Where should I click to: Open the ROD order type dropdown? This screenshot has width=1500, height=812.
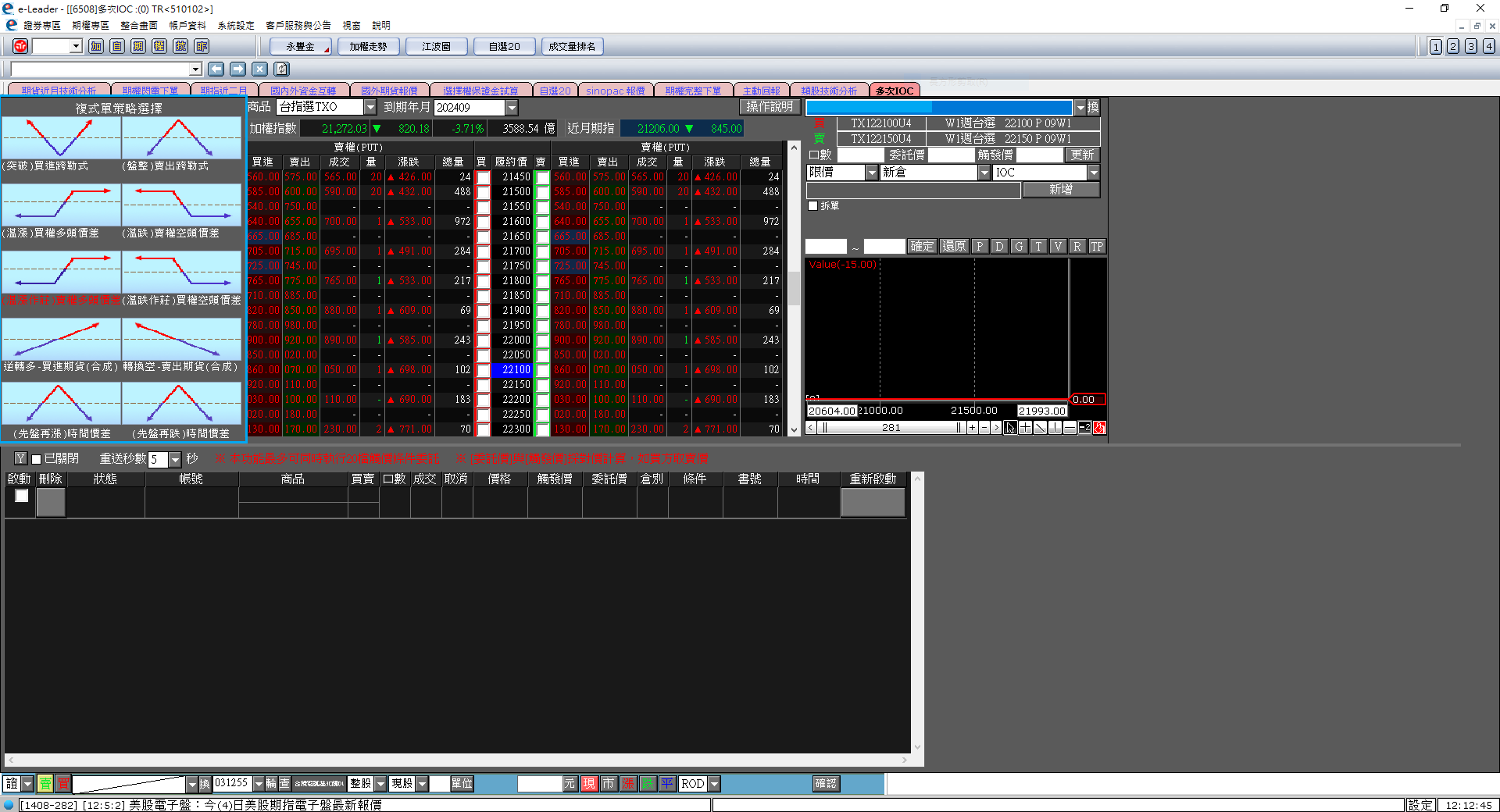coord(714,784)
